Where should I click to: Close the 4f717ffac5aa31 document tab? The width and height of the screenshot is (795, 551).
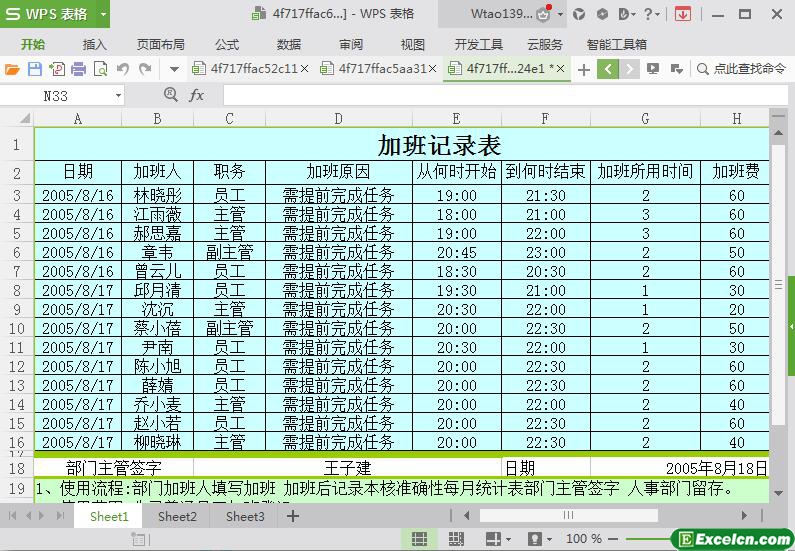(x=432, y=68)
